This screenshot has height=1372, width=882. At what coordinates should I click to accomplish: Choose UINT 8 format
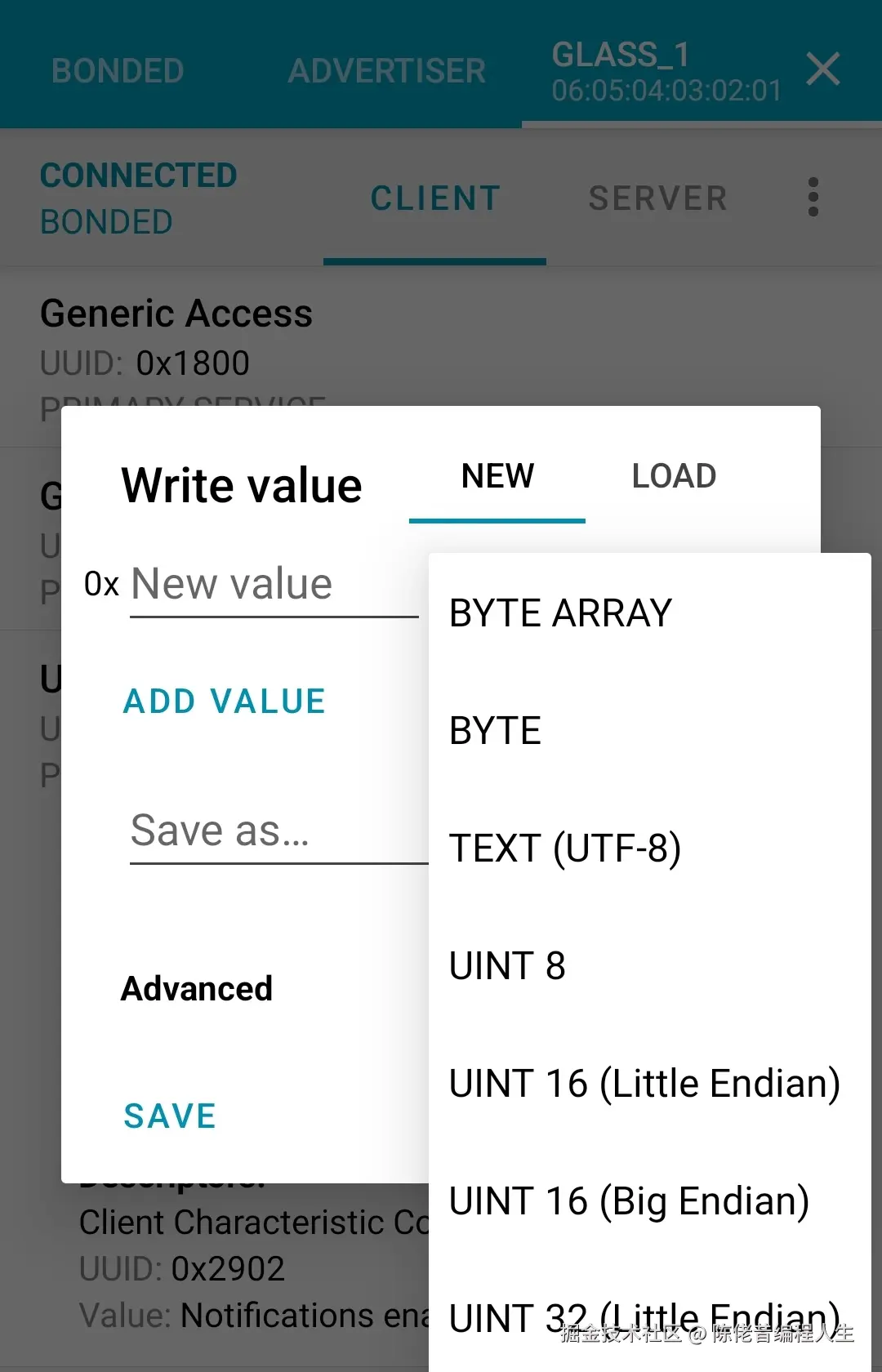click(x=507, y=965)
